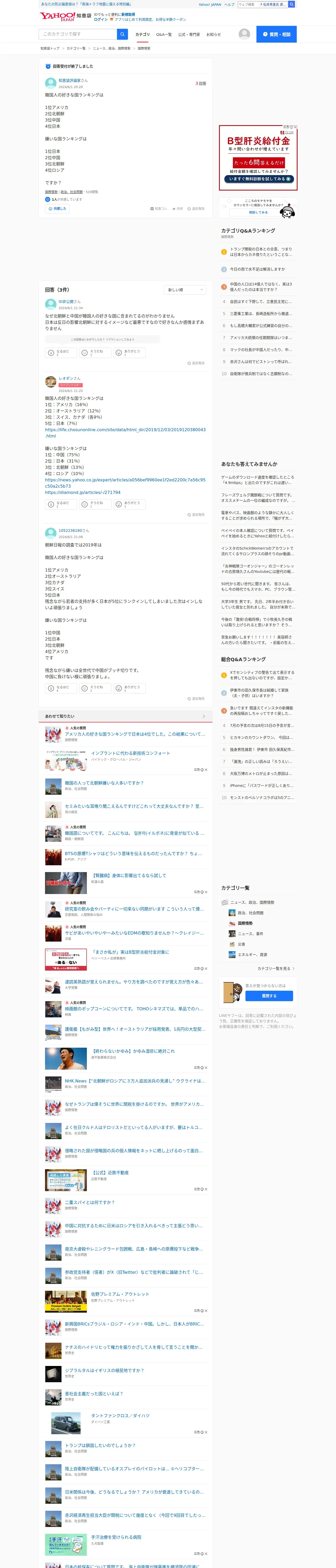
Task: Select the お知らせ tab
Action: click(214, 35)
